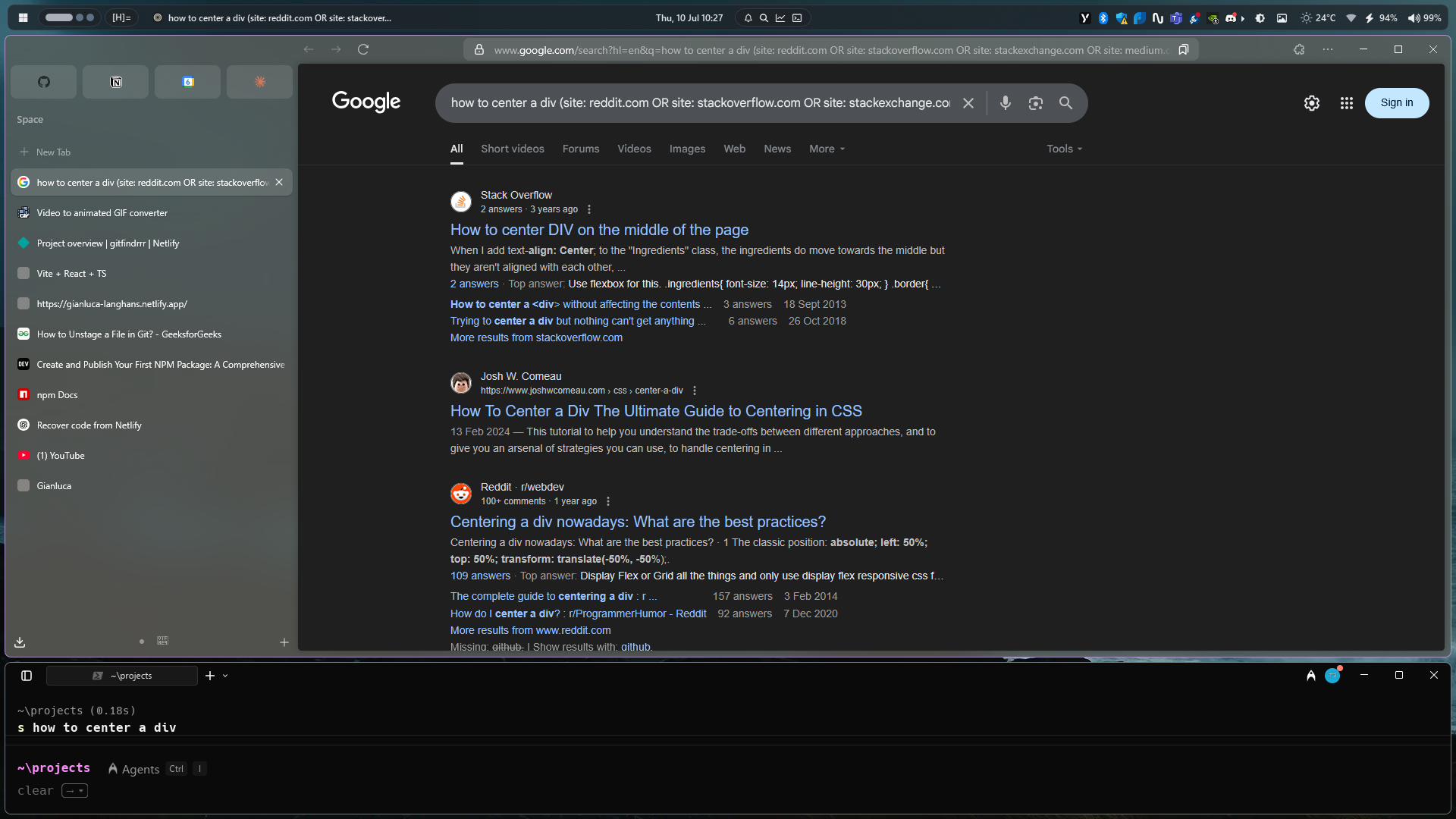Click the browser address bar URL
This screenshot has height=819, width=1456.
tap(830, 50)
